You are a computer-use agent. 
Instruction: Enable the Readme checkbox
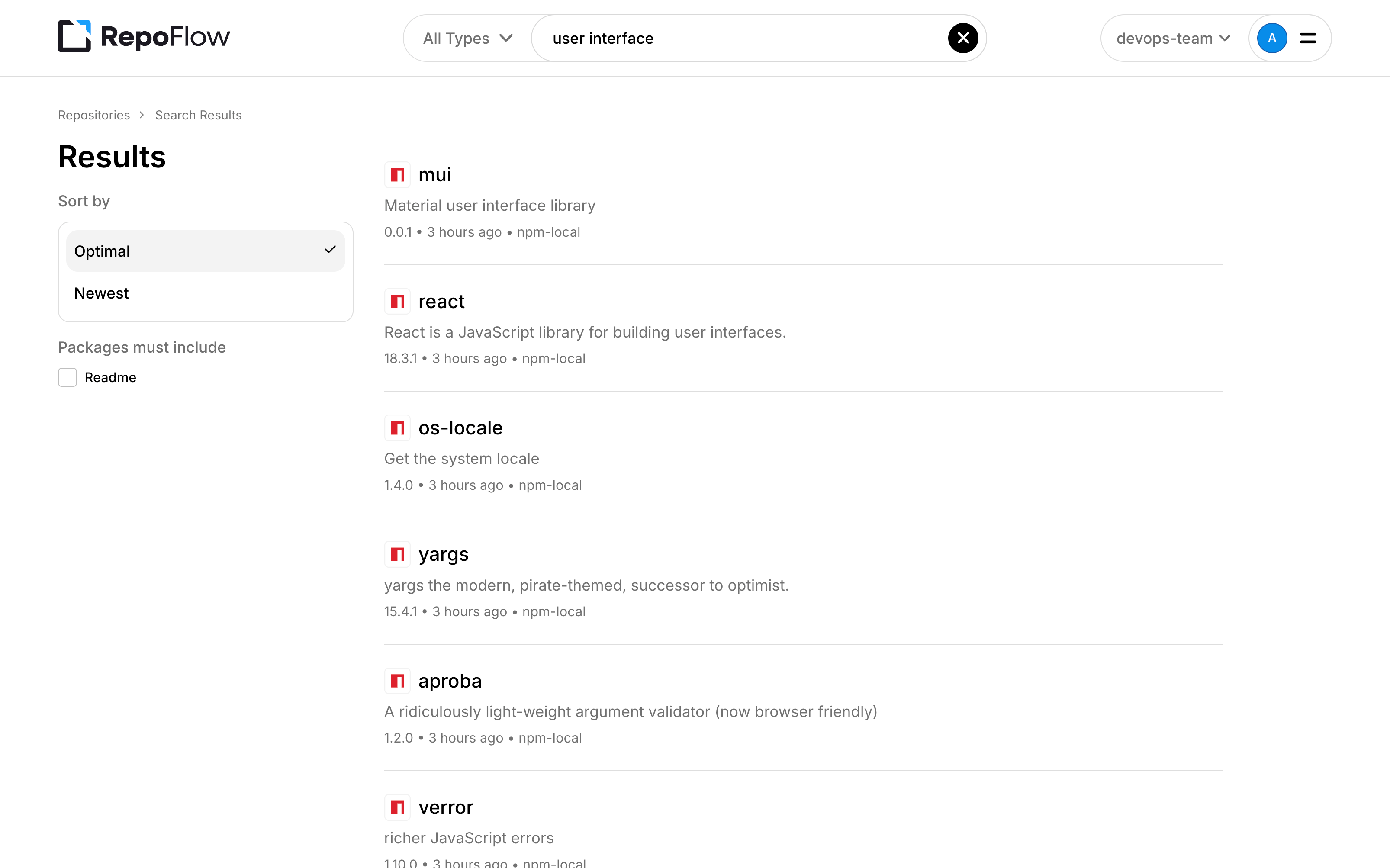68,377
